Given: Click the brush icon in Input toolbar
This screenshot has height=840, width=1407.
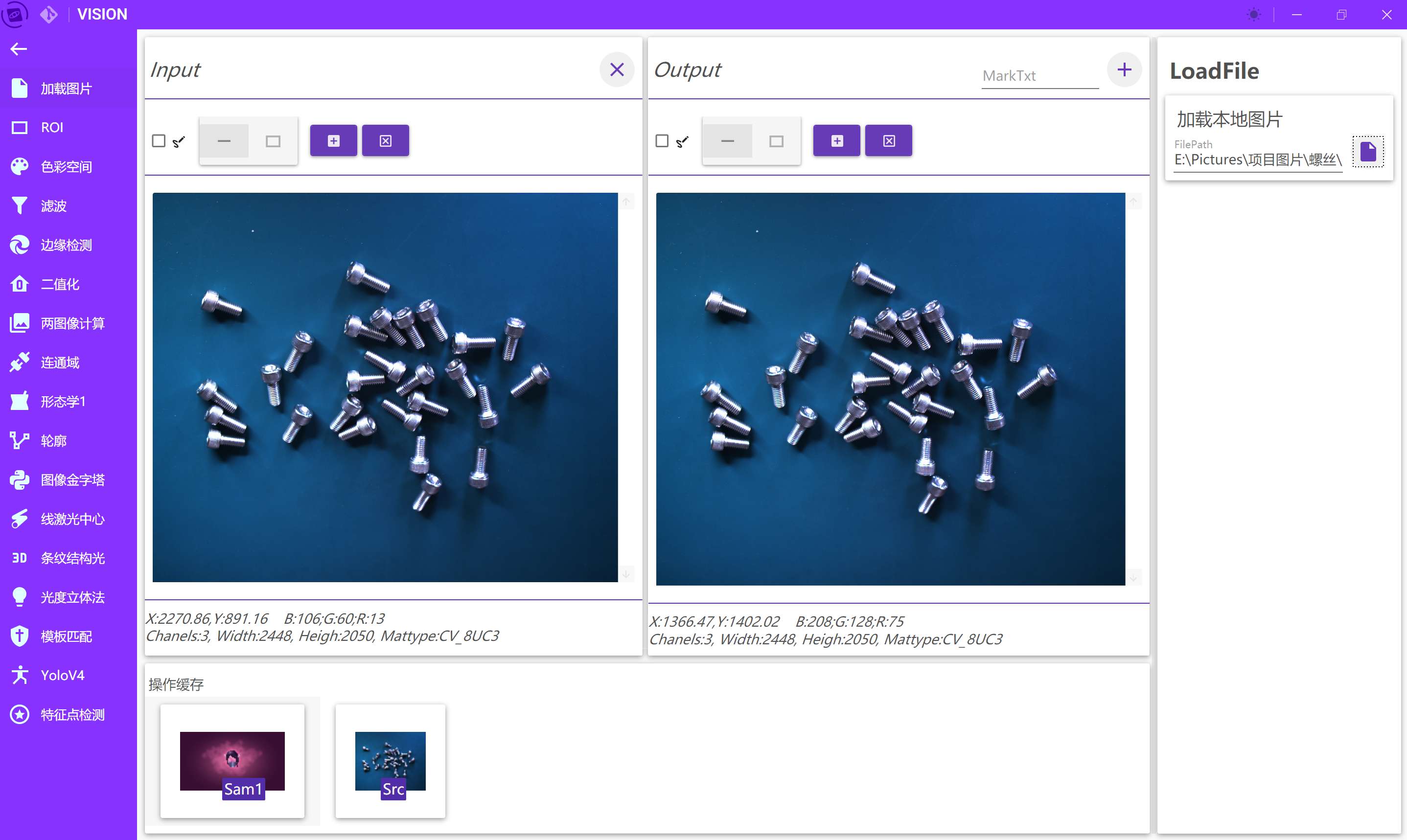Looking at the screenshot, I should click(179, 141).
